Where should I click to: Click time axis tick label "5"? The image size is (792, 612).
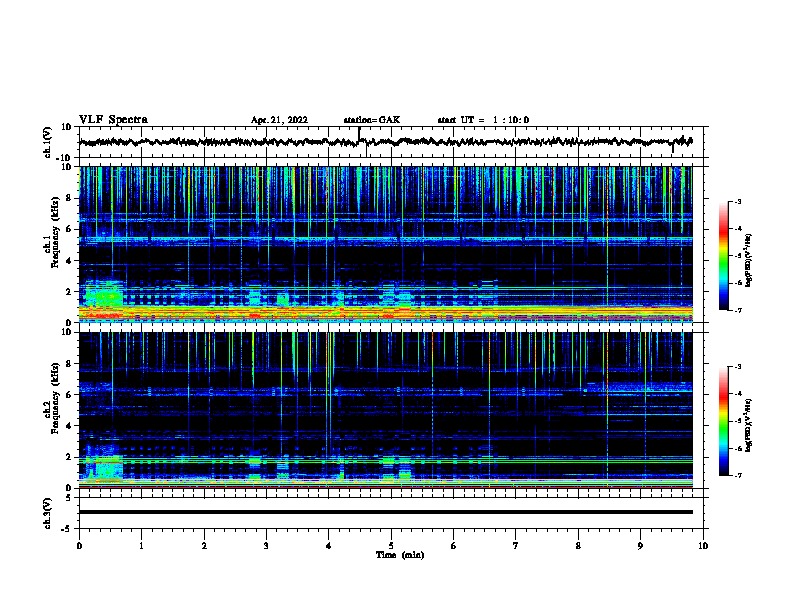pos(391,545)
